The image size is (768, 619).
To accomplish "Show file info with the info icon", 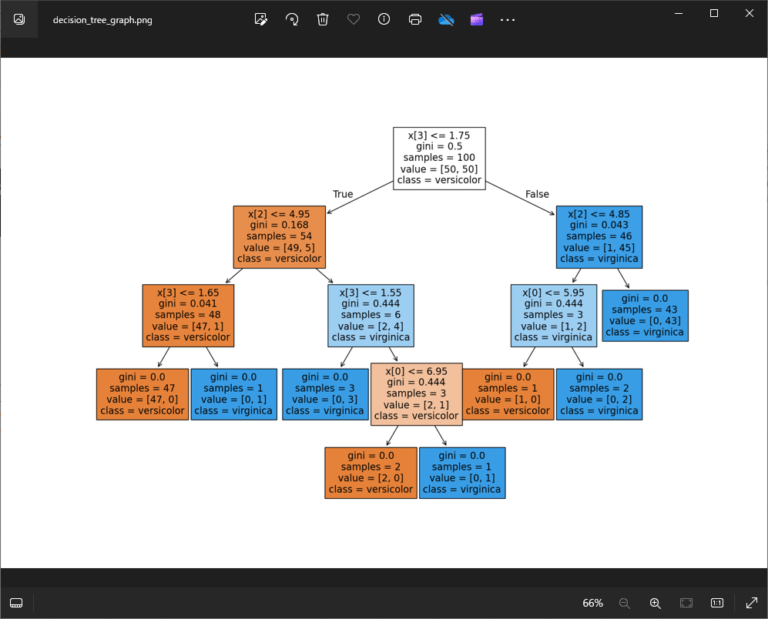I will point(384,19).
